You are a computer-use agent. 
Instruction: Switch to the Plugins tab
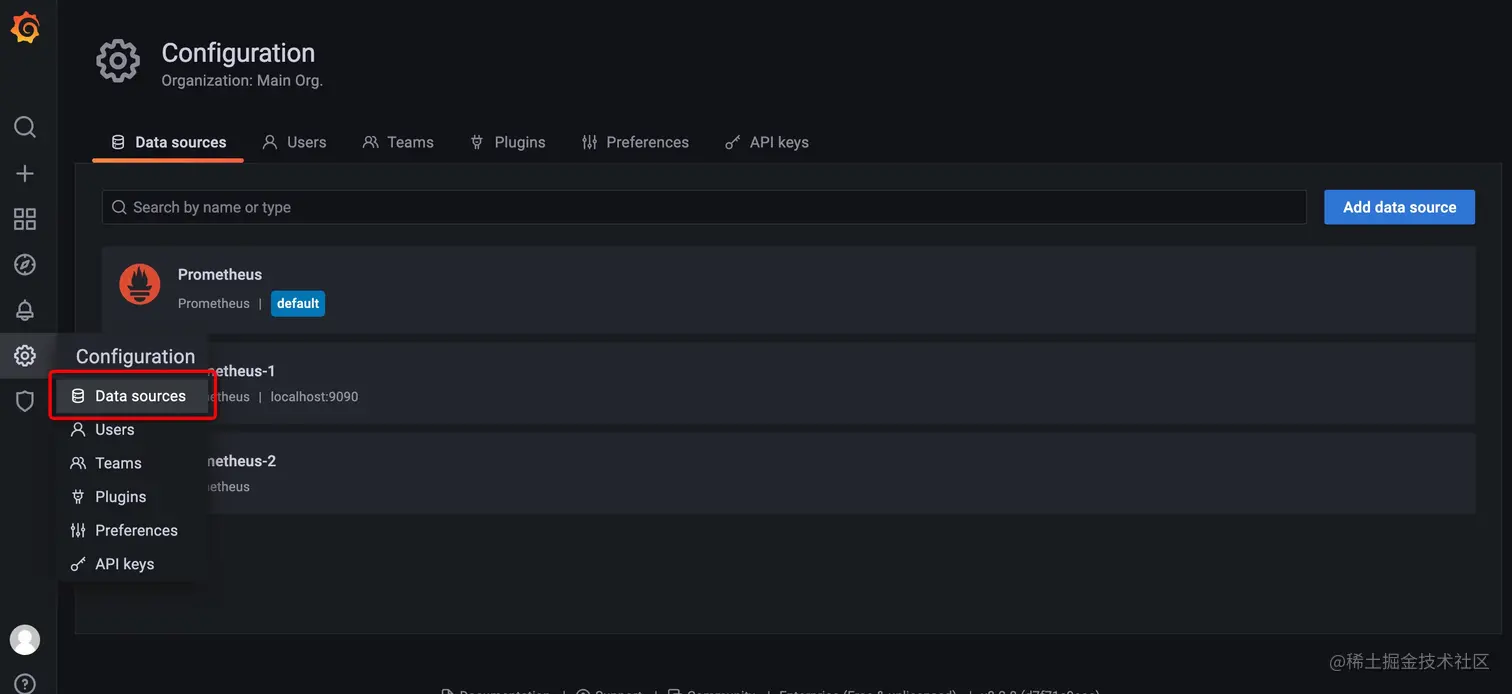click(x=508, y=142)
